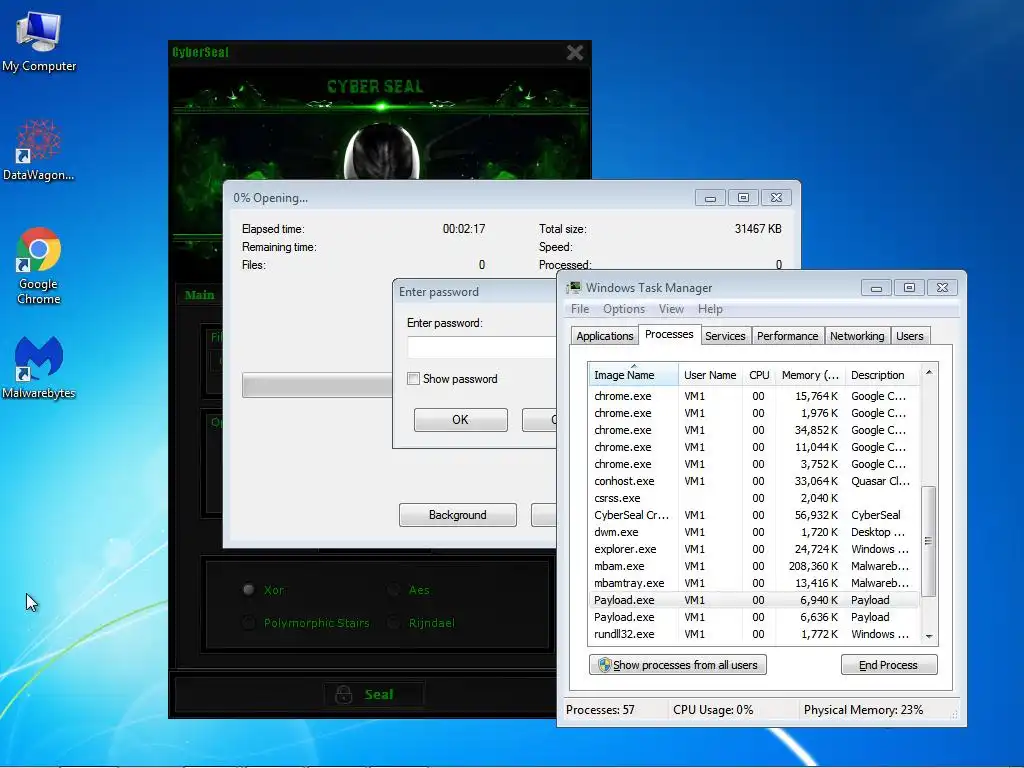The width and height of the screenshot is (1024, 768).
Task: Click Physical Memory: 23% status entry
Action: (x=863, y=710)
